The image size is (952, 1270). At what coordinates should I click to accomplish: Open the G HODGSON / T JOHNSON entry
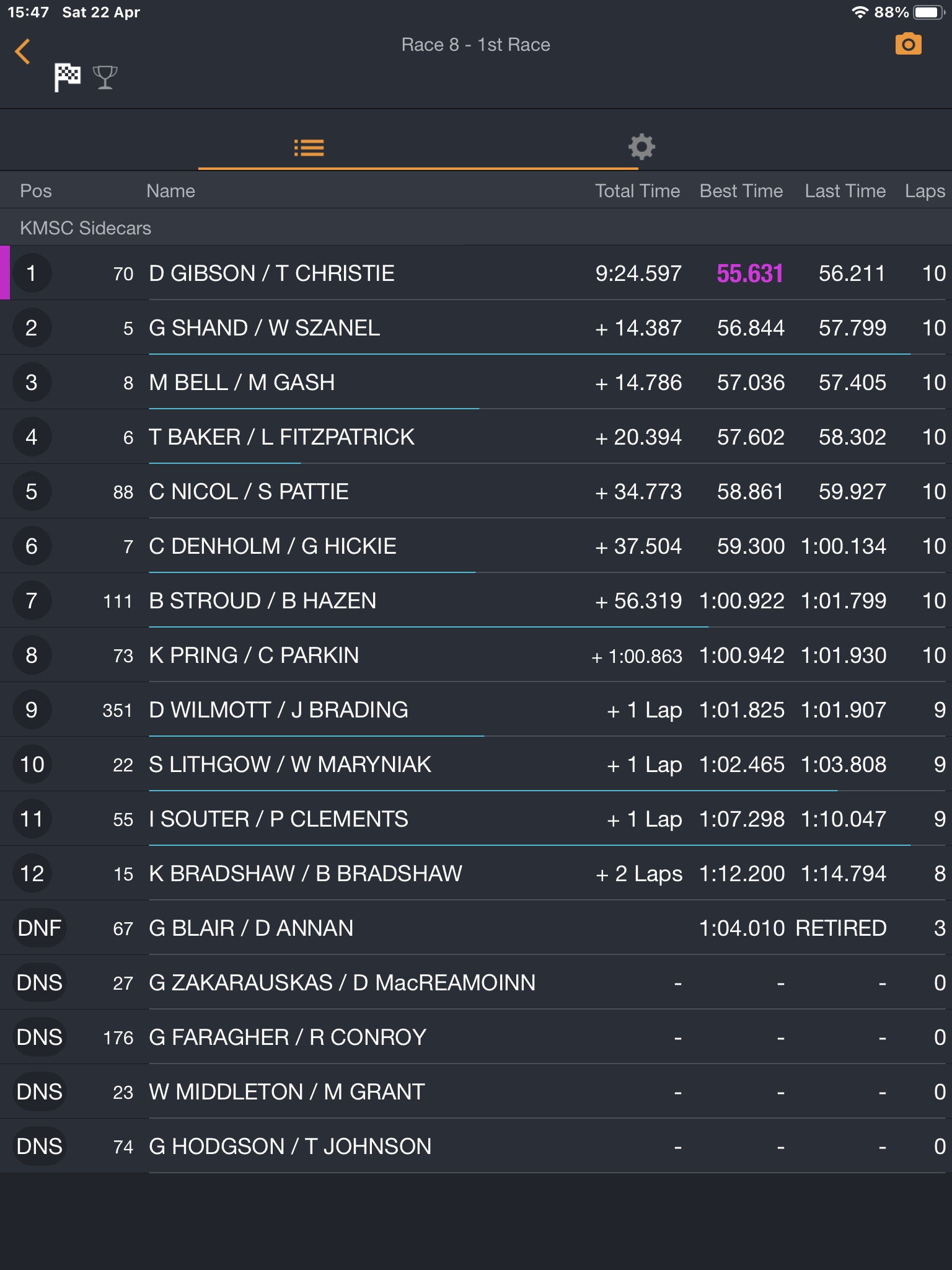pos(289,1147)
